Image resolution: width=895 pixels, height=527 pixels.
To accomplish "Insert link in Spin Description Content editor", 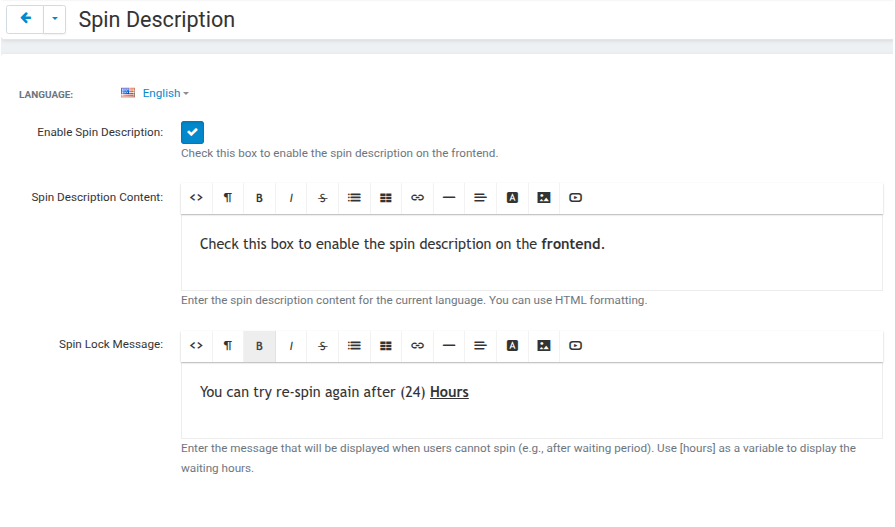I will pyautogui.click(x=417, y=198).
